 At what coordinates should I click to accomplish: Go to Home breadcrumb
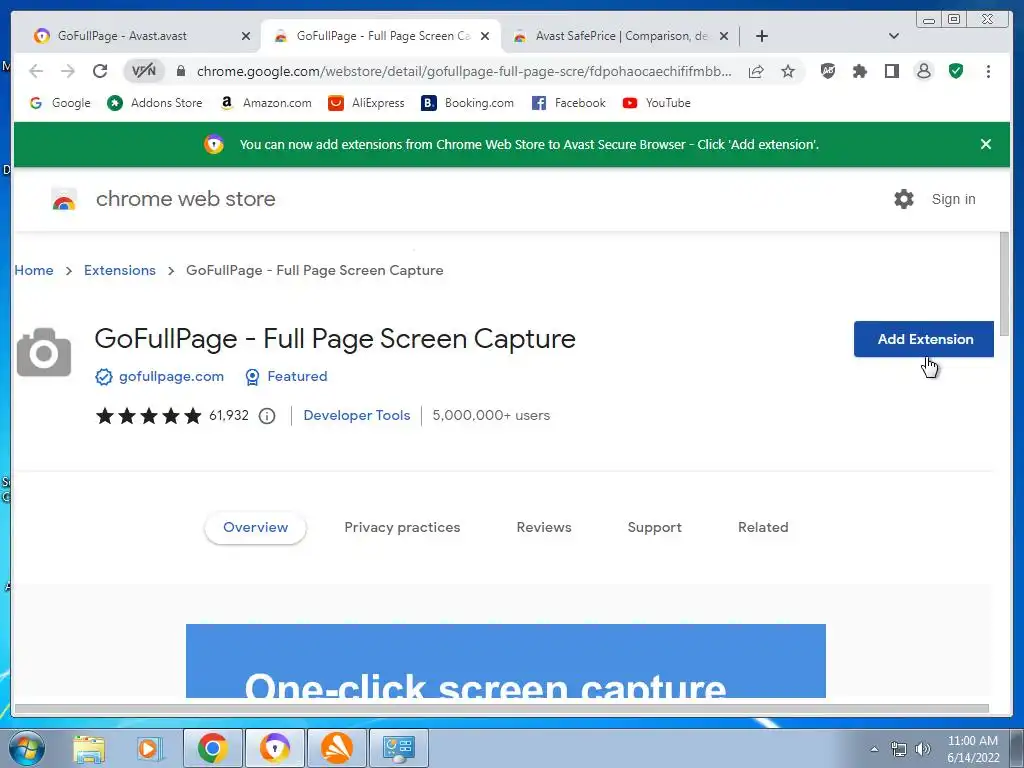point(34,270)
